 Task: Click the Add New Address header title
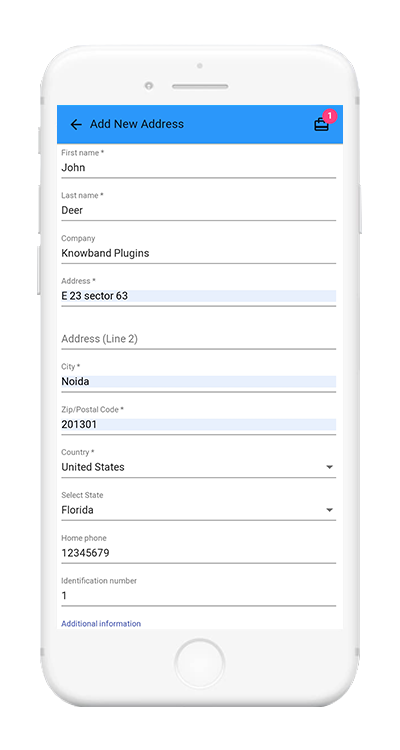137,124
